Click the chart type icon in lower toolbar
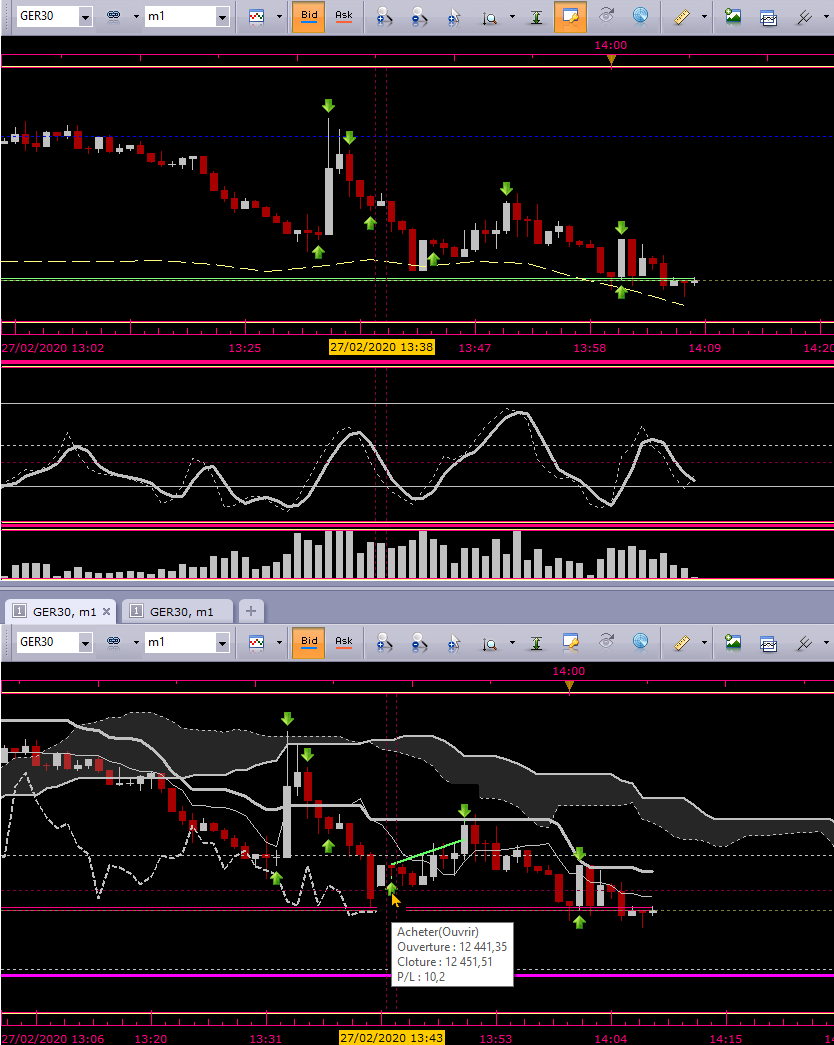834x1045 pixels. [257, 642]
